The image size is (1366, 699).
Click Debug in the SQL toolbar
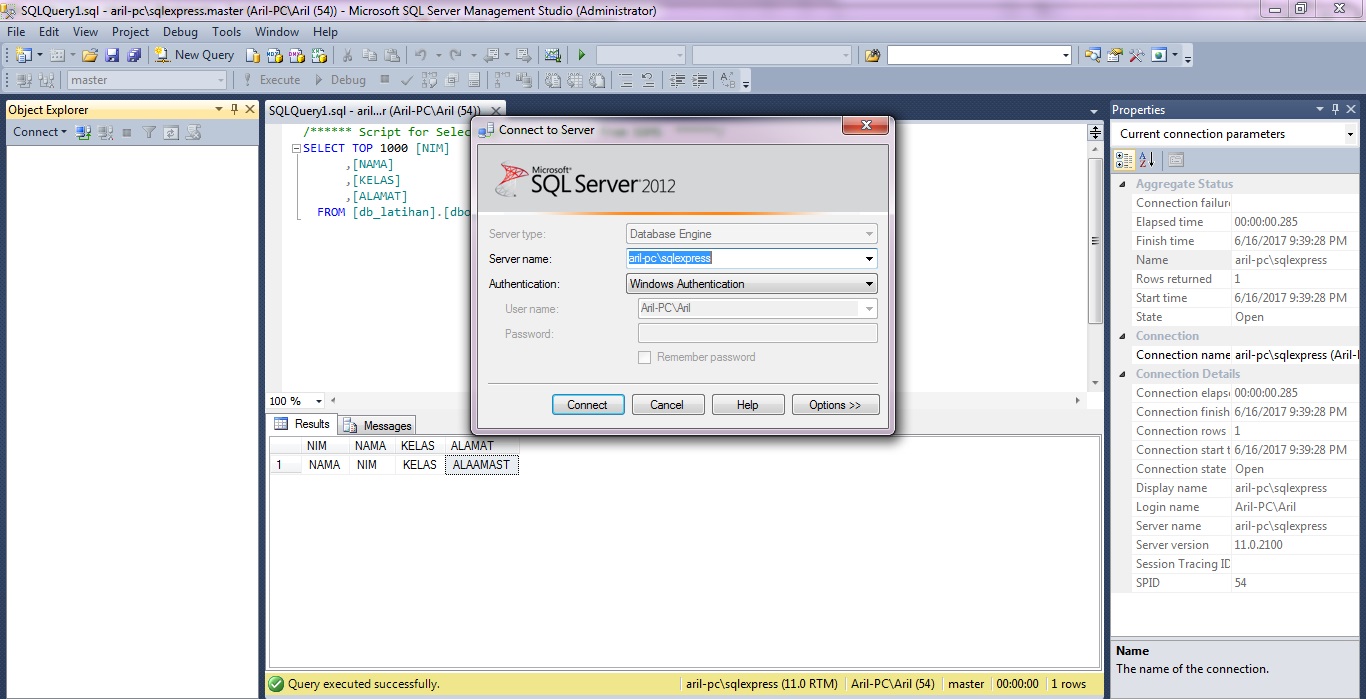340,80
